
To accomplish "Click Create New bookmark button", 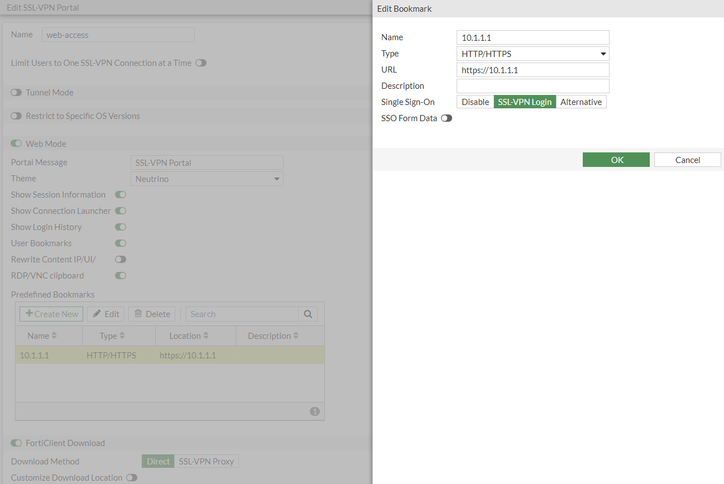I will (51, 314).
